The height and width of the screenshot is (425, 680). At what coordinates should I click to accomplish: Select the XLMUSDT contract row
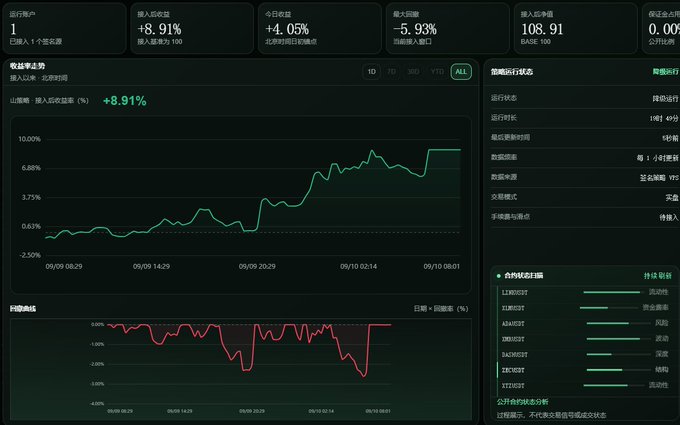coord(585,308)
